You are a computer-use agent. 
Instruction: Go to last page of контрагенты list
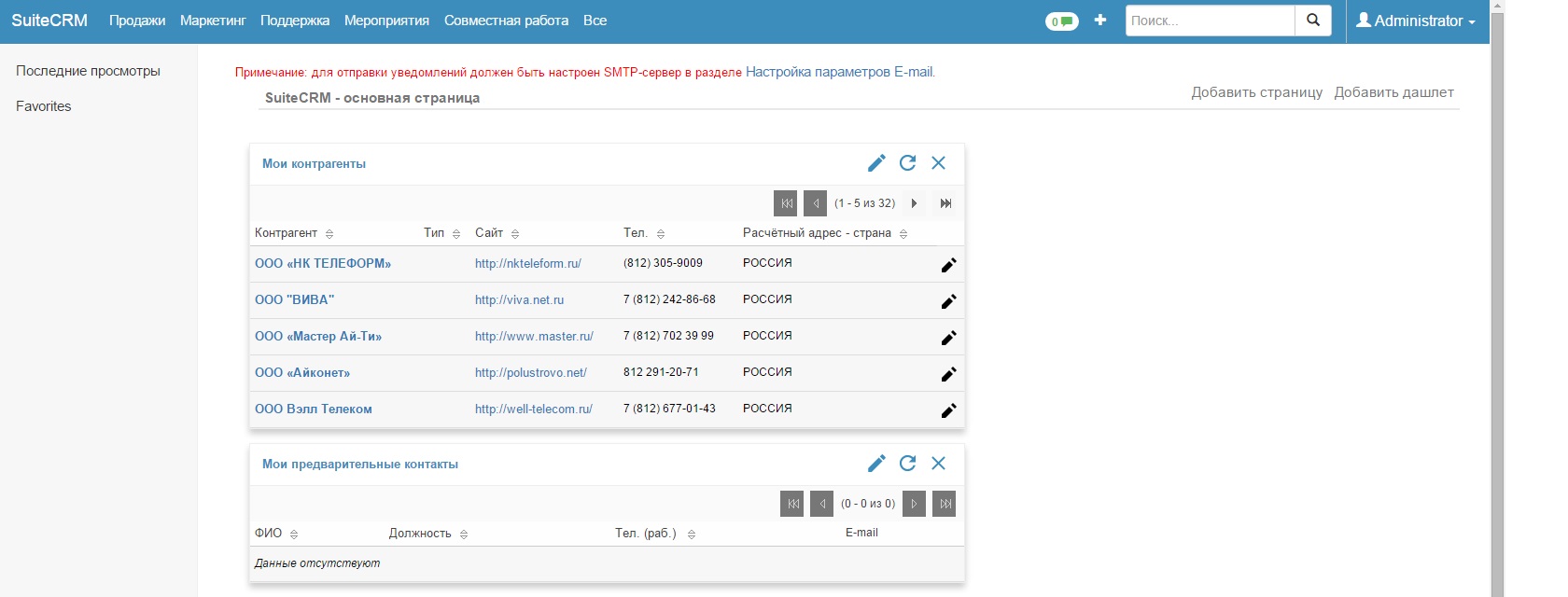pyautogui.click(x=945, y=203)
